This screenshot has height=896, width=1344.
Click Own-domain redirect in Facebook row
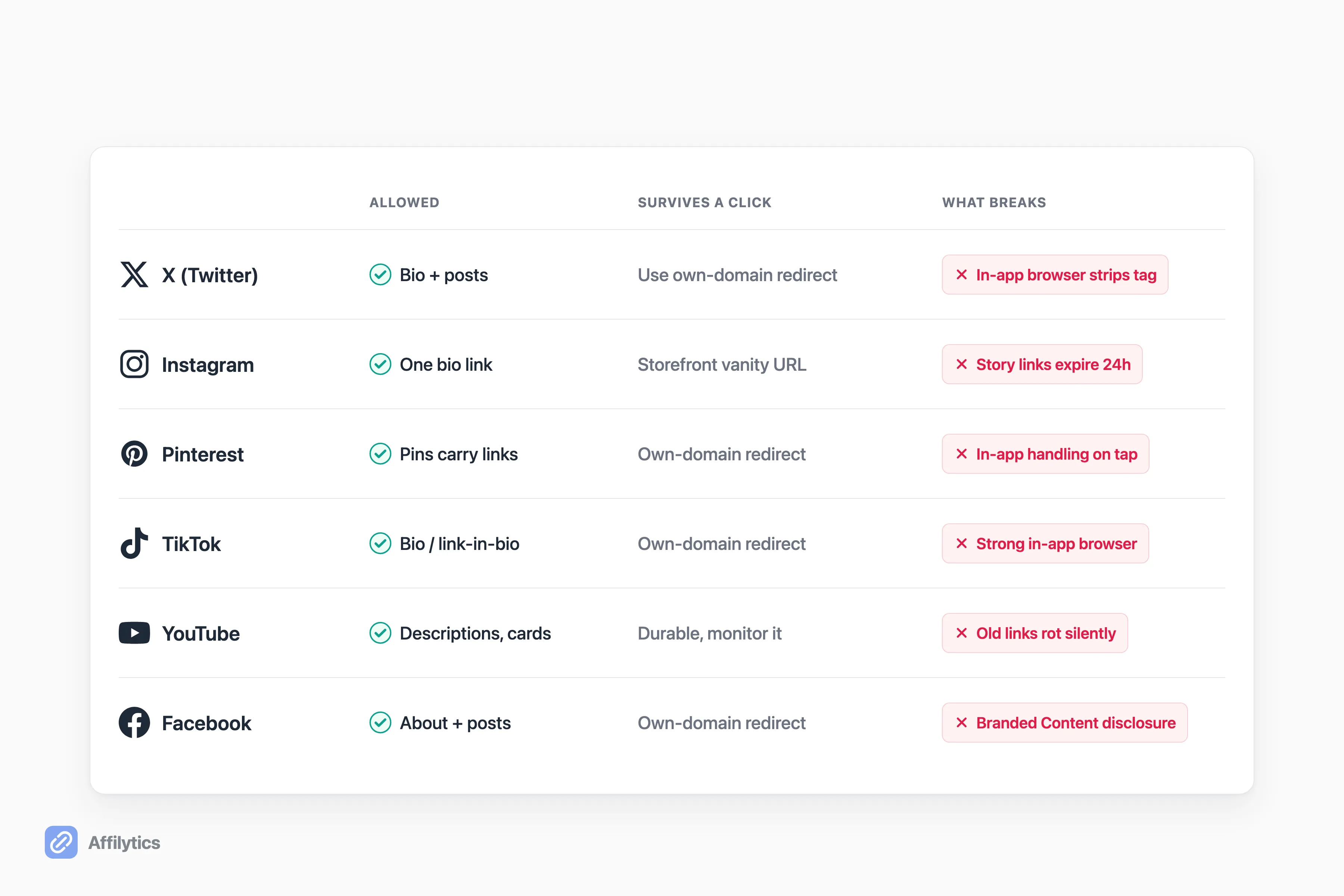point(722,723)
